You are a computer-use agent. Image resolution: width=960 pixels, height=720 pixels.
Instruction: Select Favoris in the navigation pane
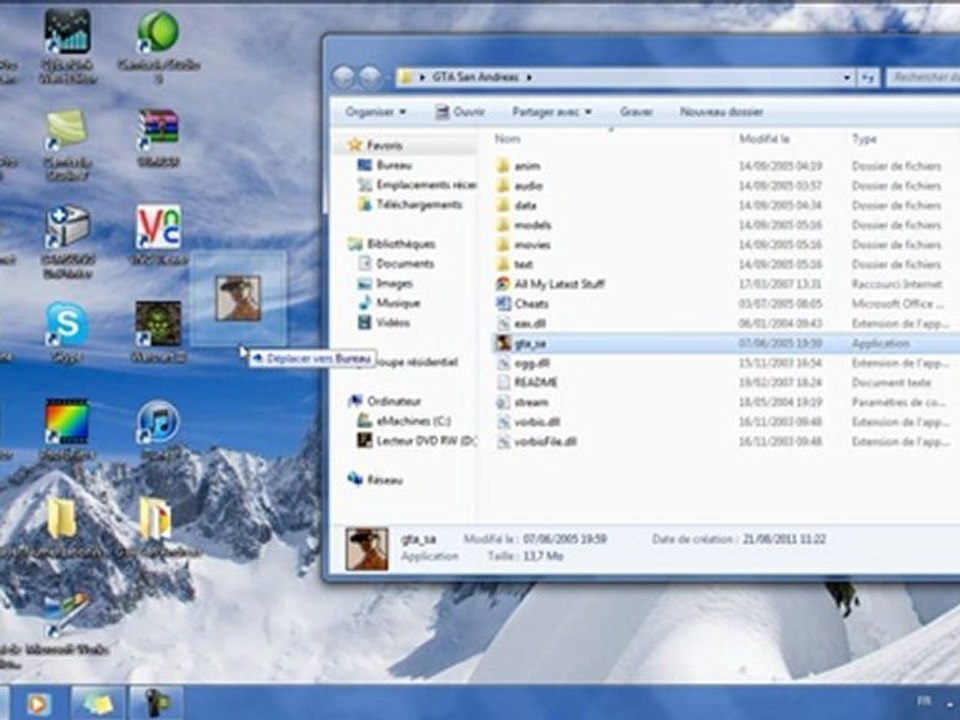(384, 146)
